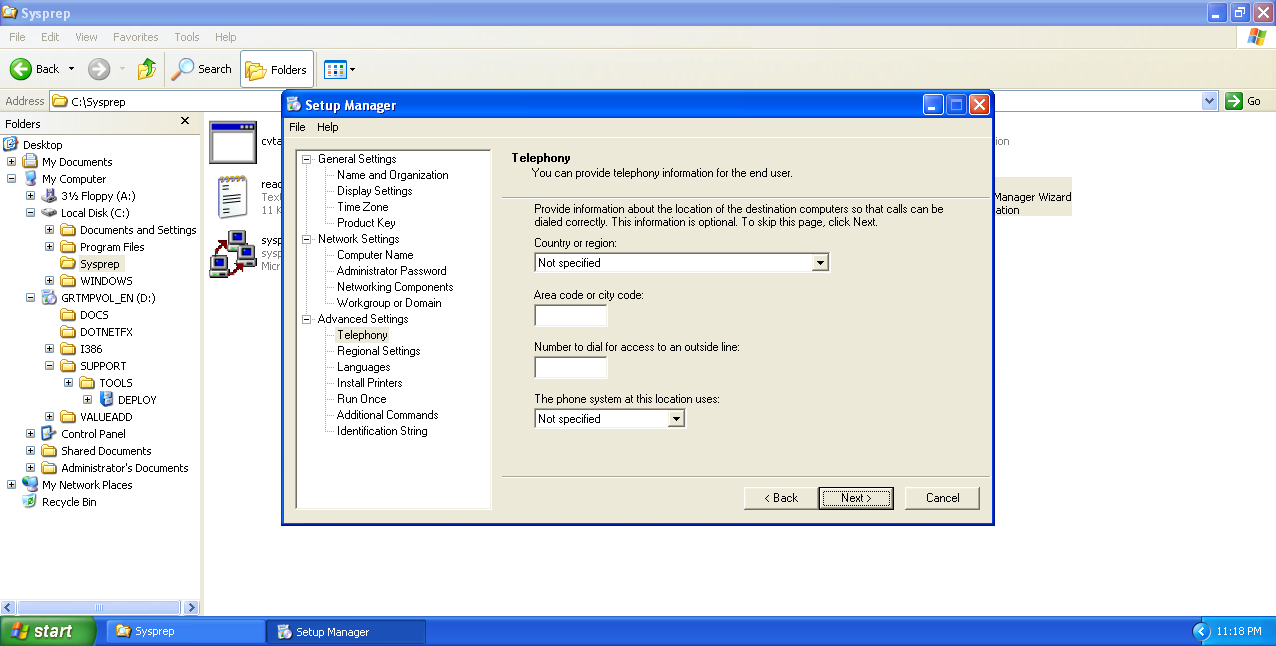Open the Explorer View menu

pos(87,37)
